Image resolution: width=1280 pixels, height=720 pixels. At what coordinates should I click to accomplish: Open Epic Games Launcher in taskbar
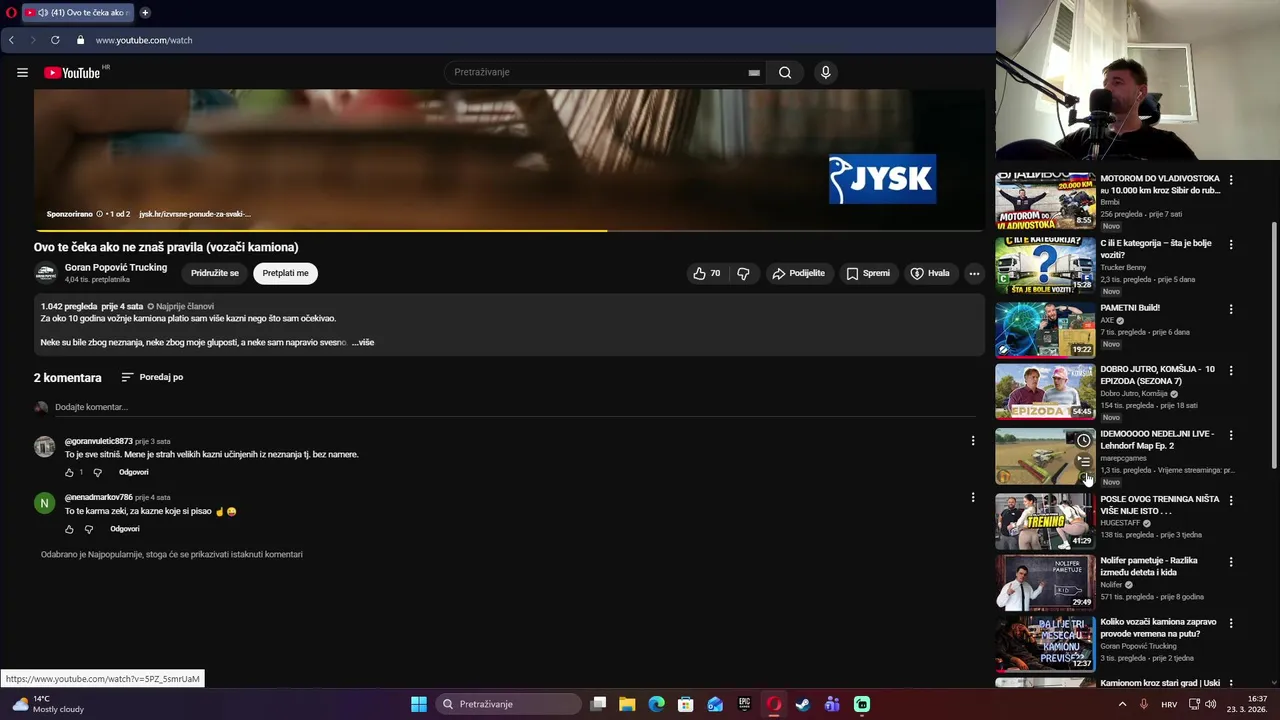744,704
